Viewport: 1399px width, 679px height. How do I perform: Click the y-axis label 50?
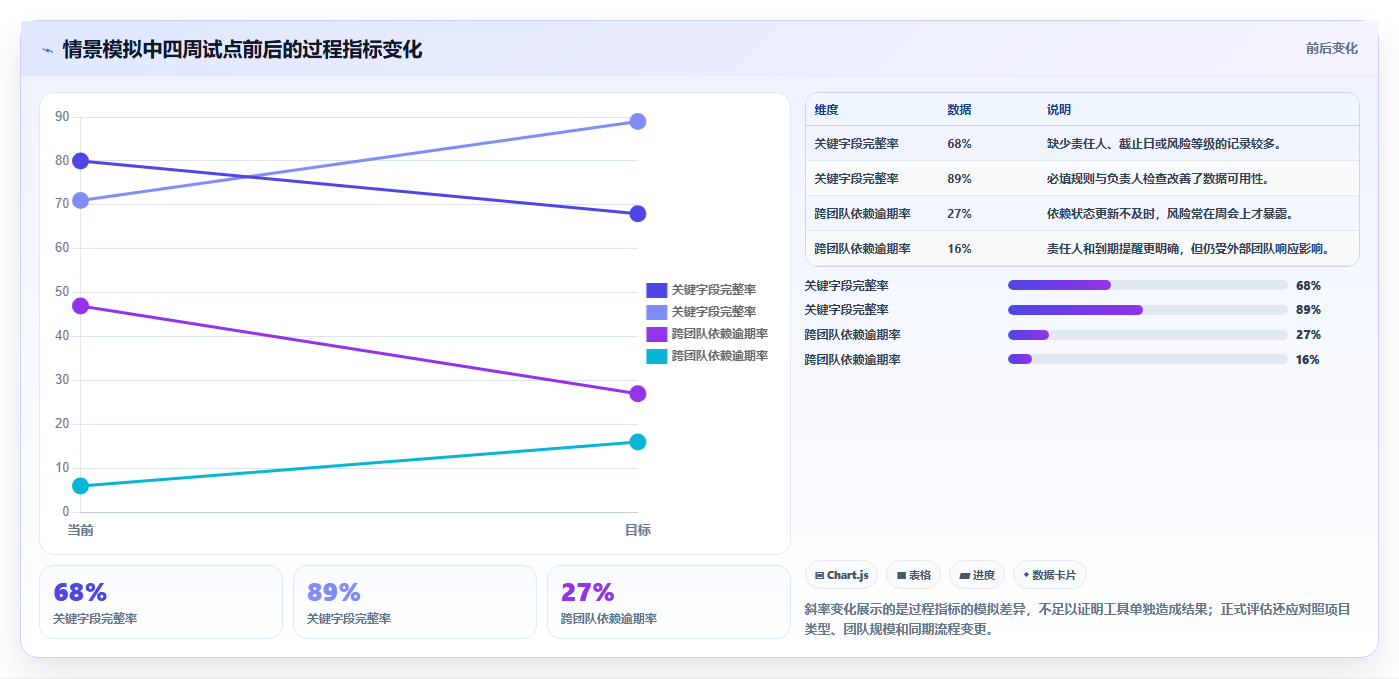click(x=62, y=292)
